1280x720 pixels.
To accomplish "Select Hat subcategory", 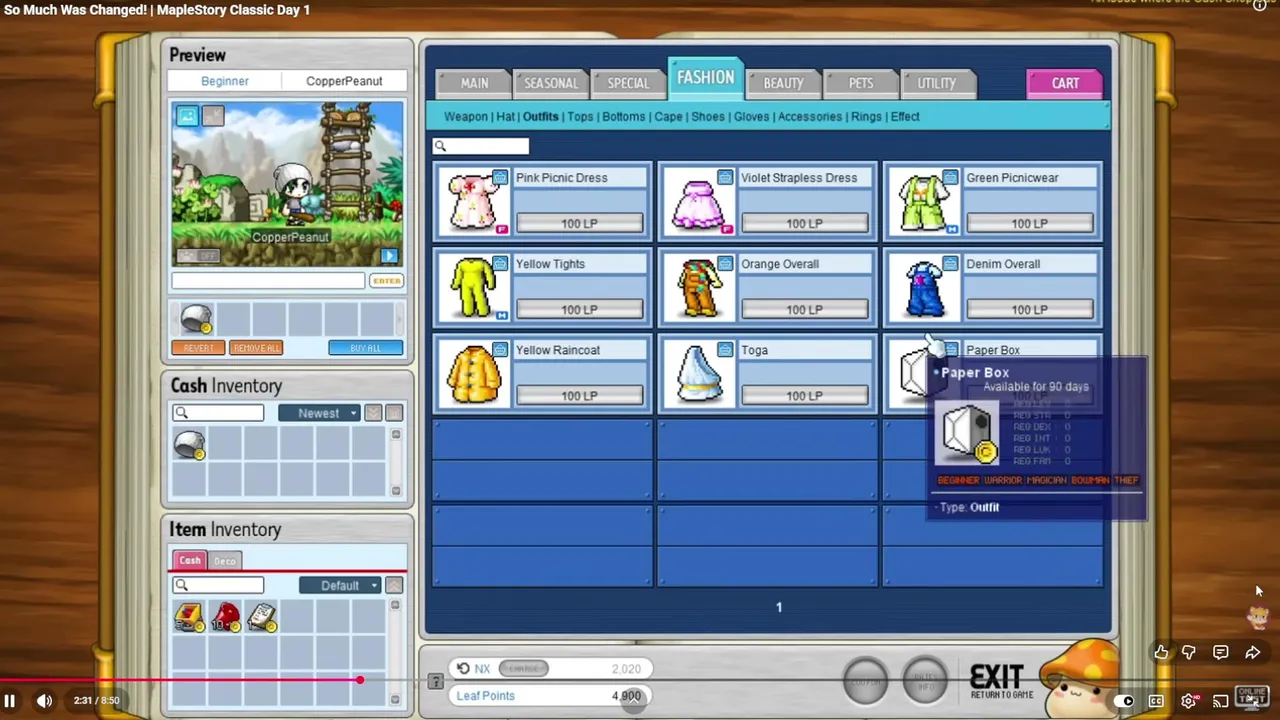I will (506, 117).
